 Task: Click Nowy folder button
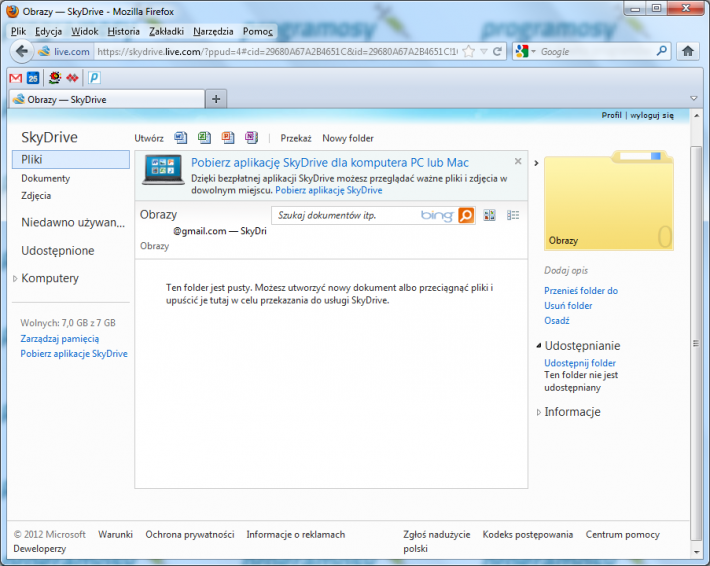[x=348, y=138]
